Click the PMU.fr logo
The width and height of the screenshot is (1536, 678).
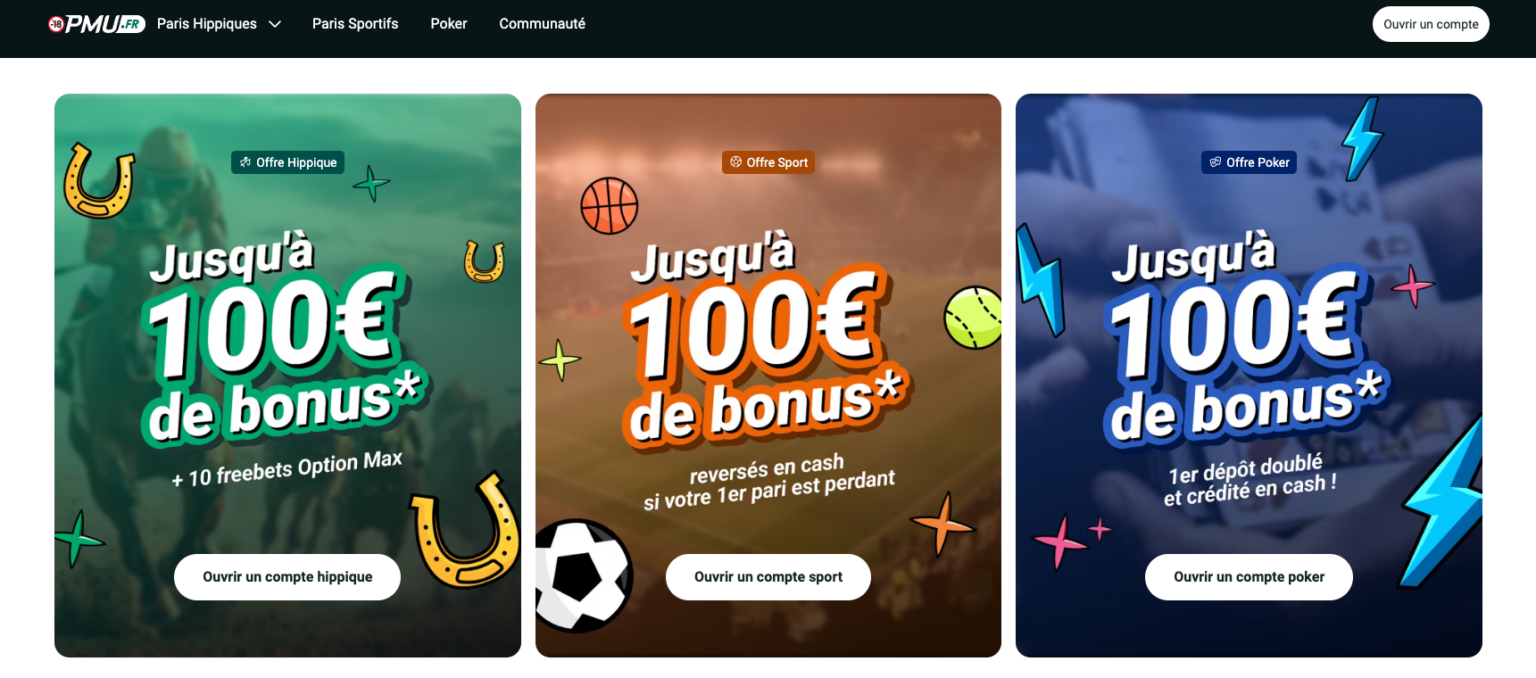pos(96,24)
